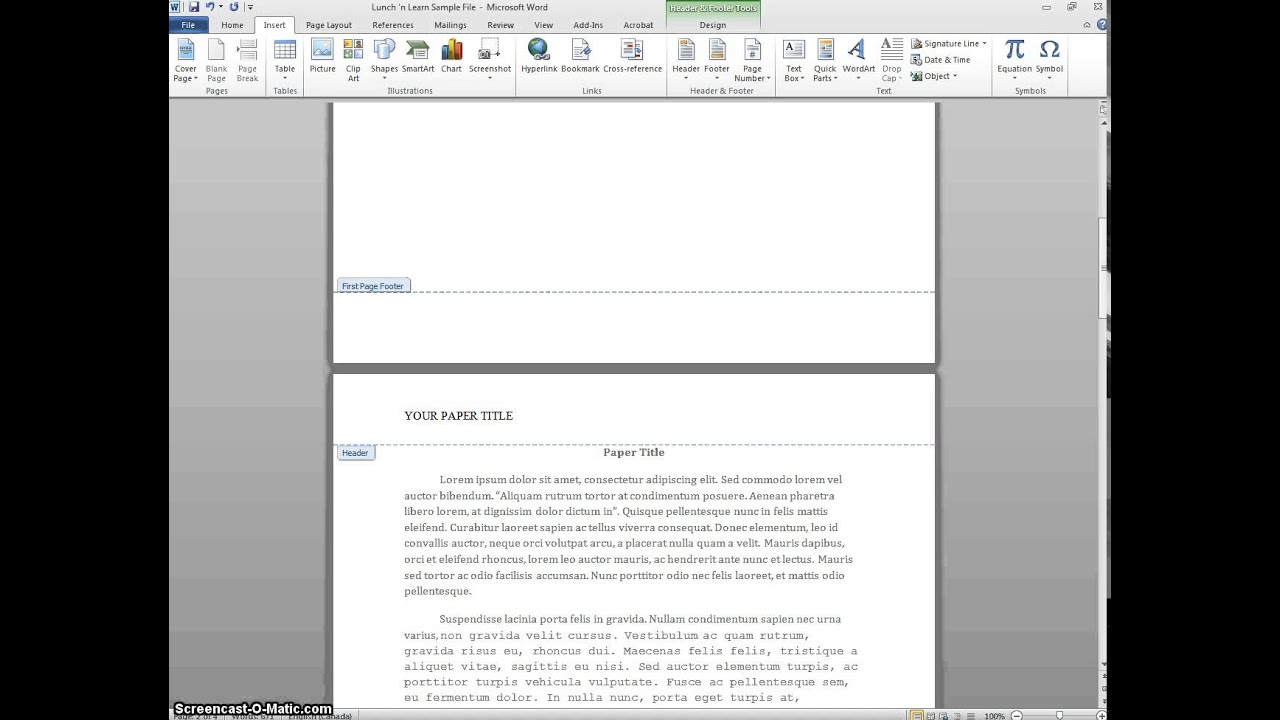Viewport: 1280px width, 720px height.
Task: Undo last action in Quick Access Toolbar
Action: point(210,7)
